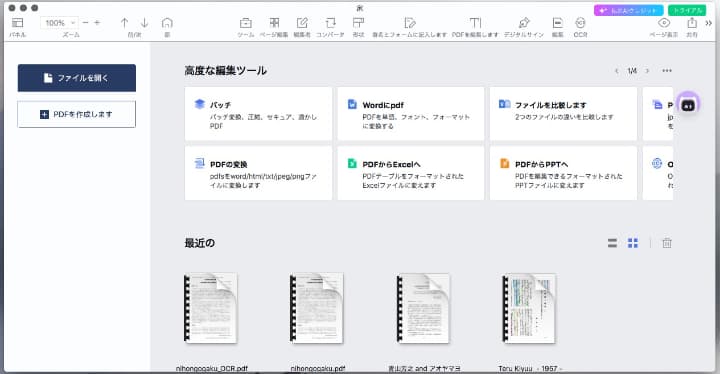Select the Edit PDF text tool (PDFを編集します)
Image resolution: width=720 pixels, height=374 pixels.
tap(475, 23)
